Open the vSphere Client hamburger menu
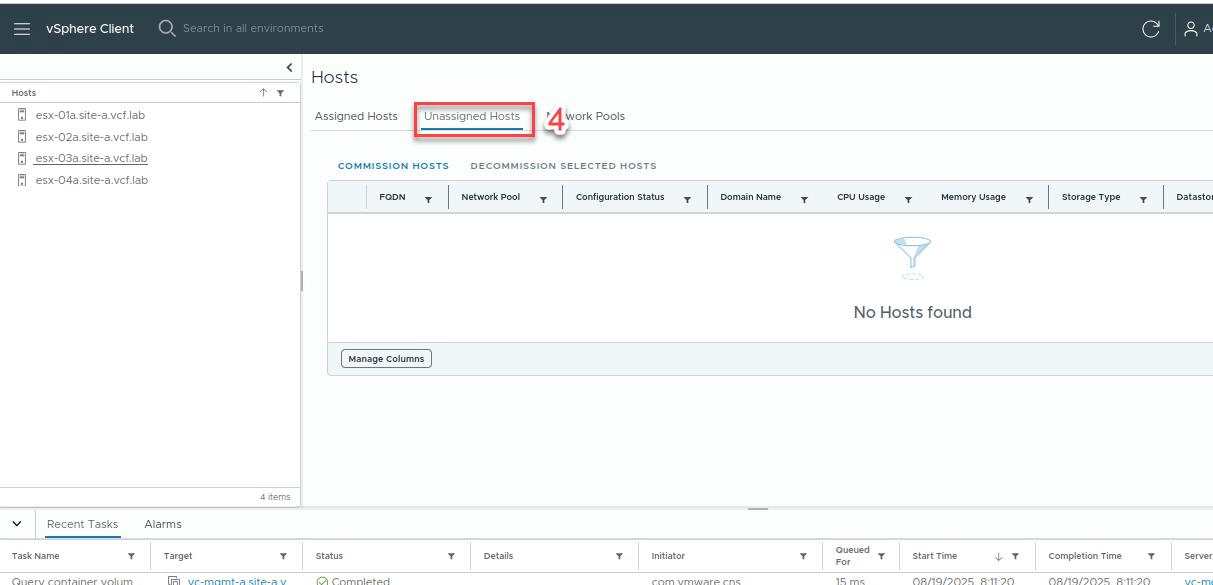This screenshot has height=585, width=1213. point(22,28)
